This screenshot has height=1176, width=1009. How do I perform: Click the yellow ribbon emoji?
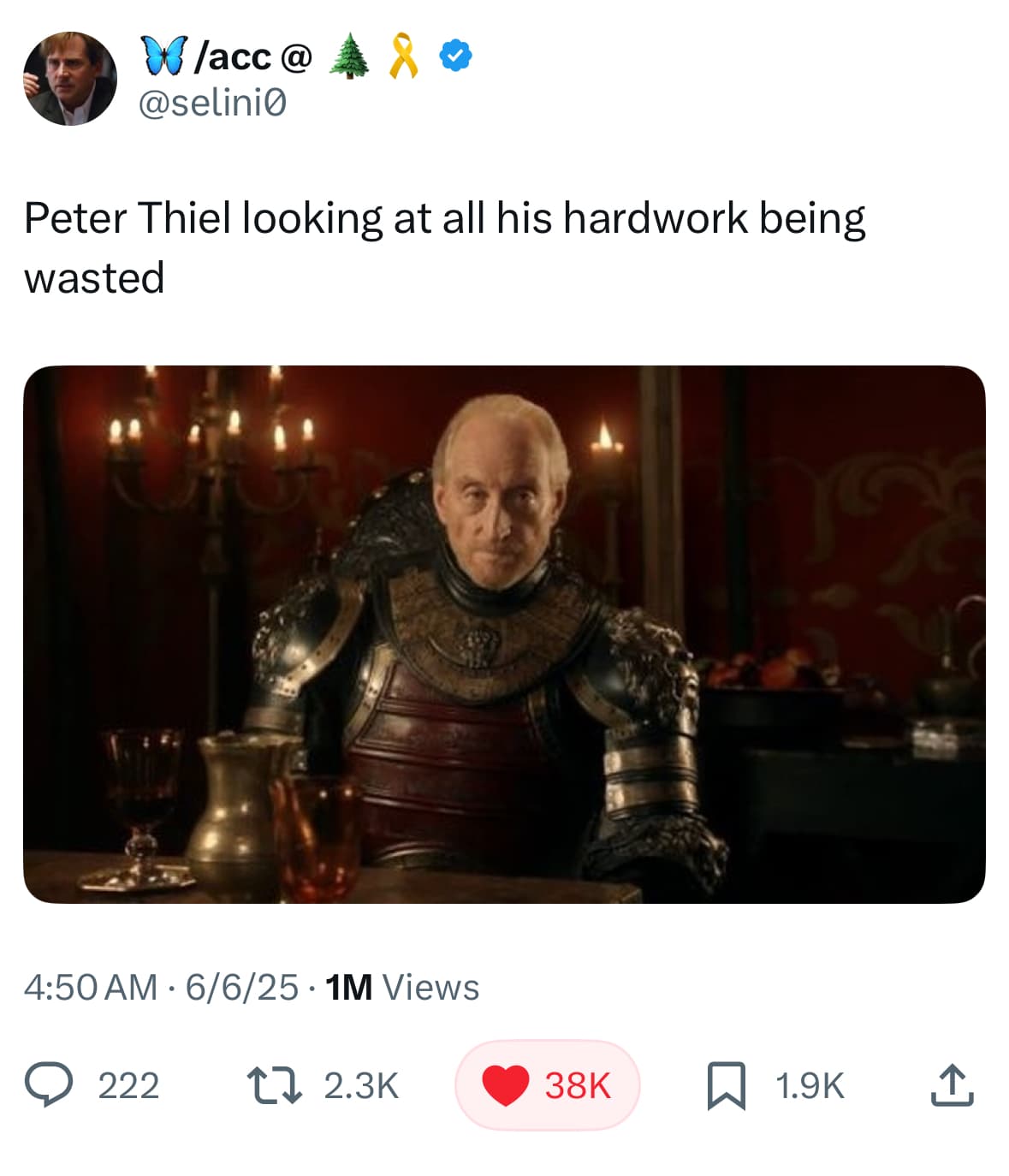tap(403, 56)
